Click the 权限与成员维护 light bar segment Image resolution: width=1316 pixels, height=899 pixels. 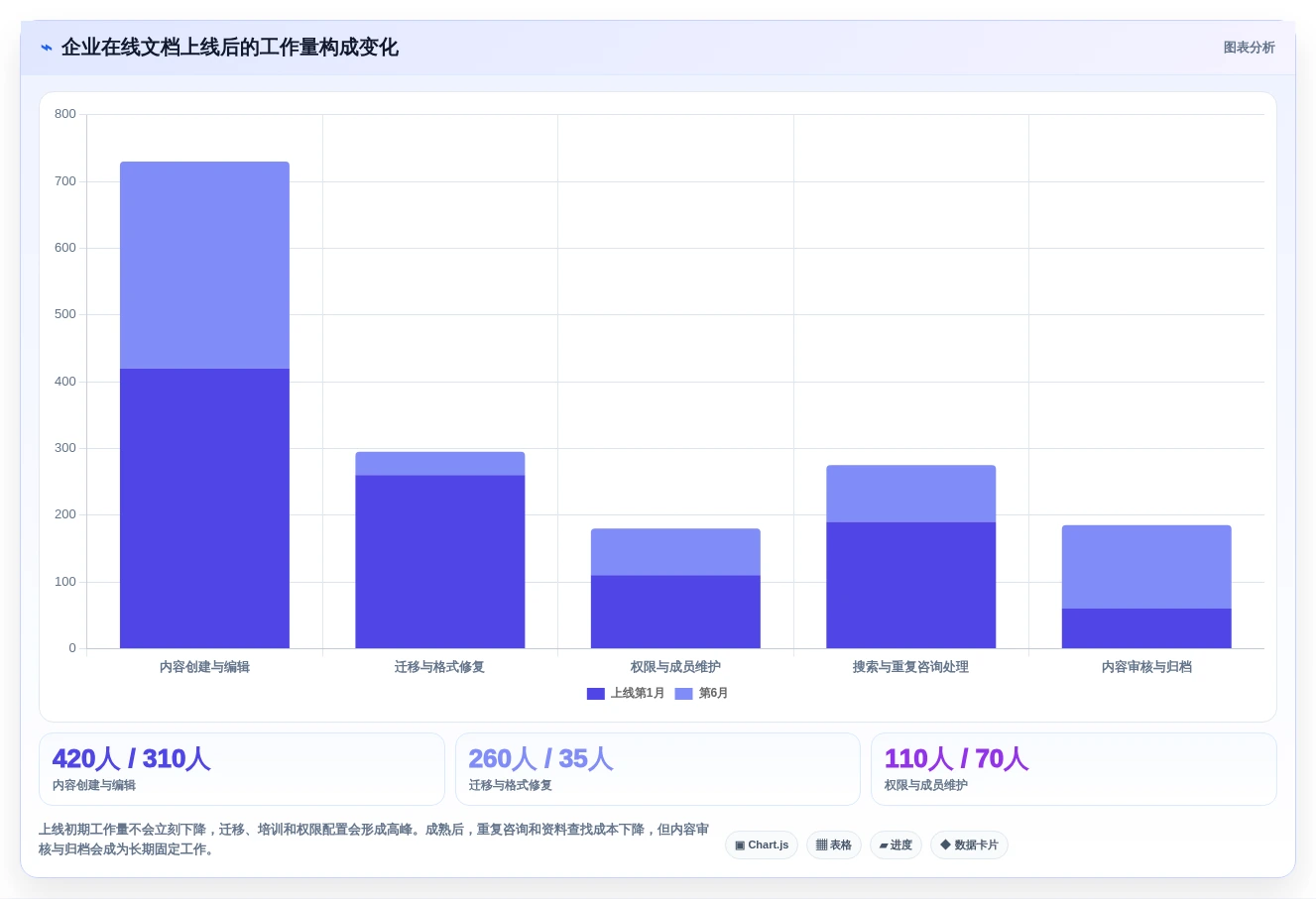click(x=676, y=552)
